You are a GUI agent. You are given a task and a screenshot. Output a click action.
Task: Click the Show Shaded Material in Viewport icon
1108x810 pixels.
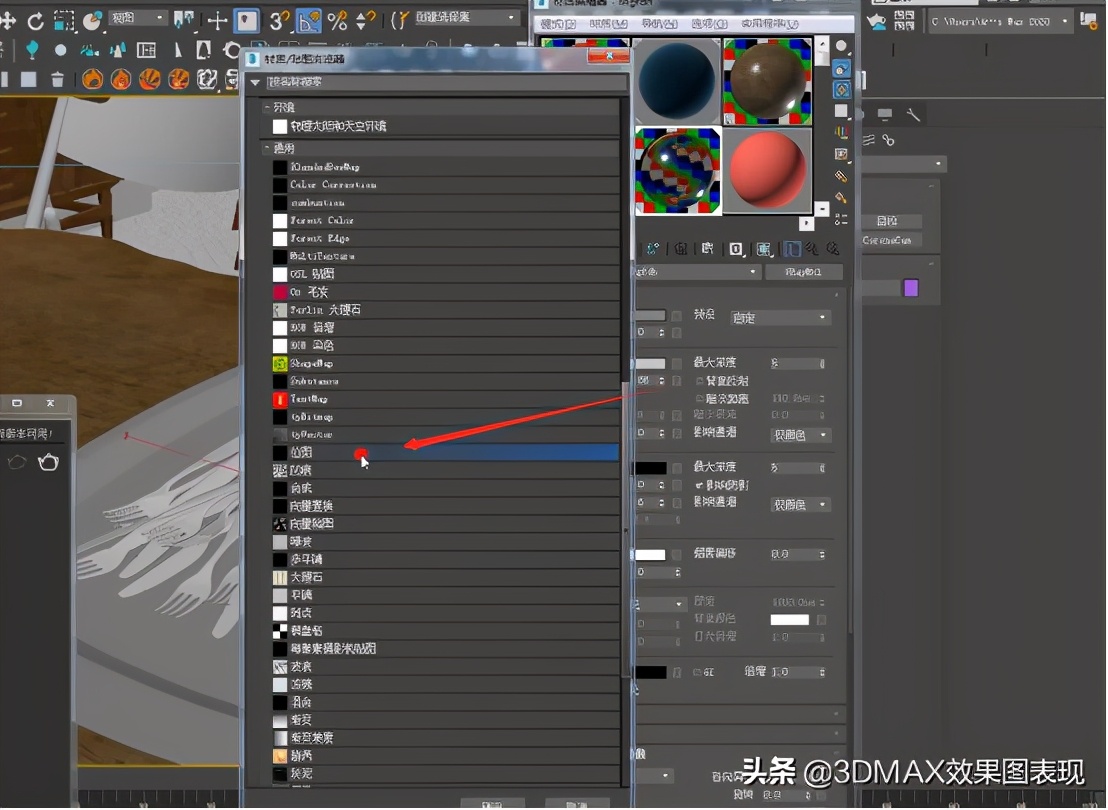(764, 248)
